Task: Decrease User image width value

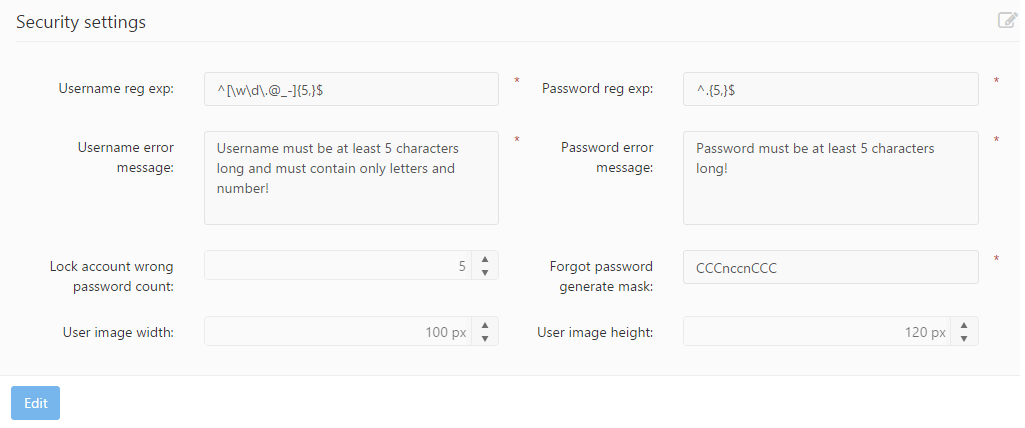Action: click(484, 339)
